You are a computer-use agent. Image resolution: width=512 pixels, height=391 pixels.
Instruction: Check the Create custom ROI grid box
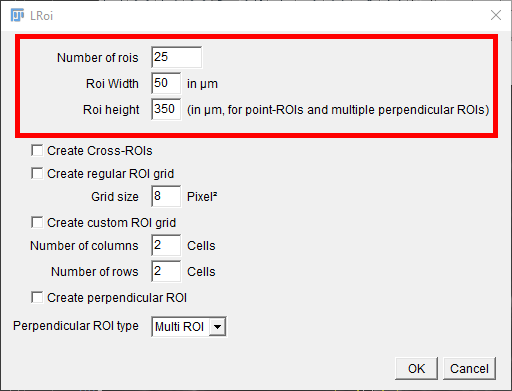pyautogui.click(x=37, y=222)
